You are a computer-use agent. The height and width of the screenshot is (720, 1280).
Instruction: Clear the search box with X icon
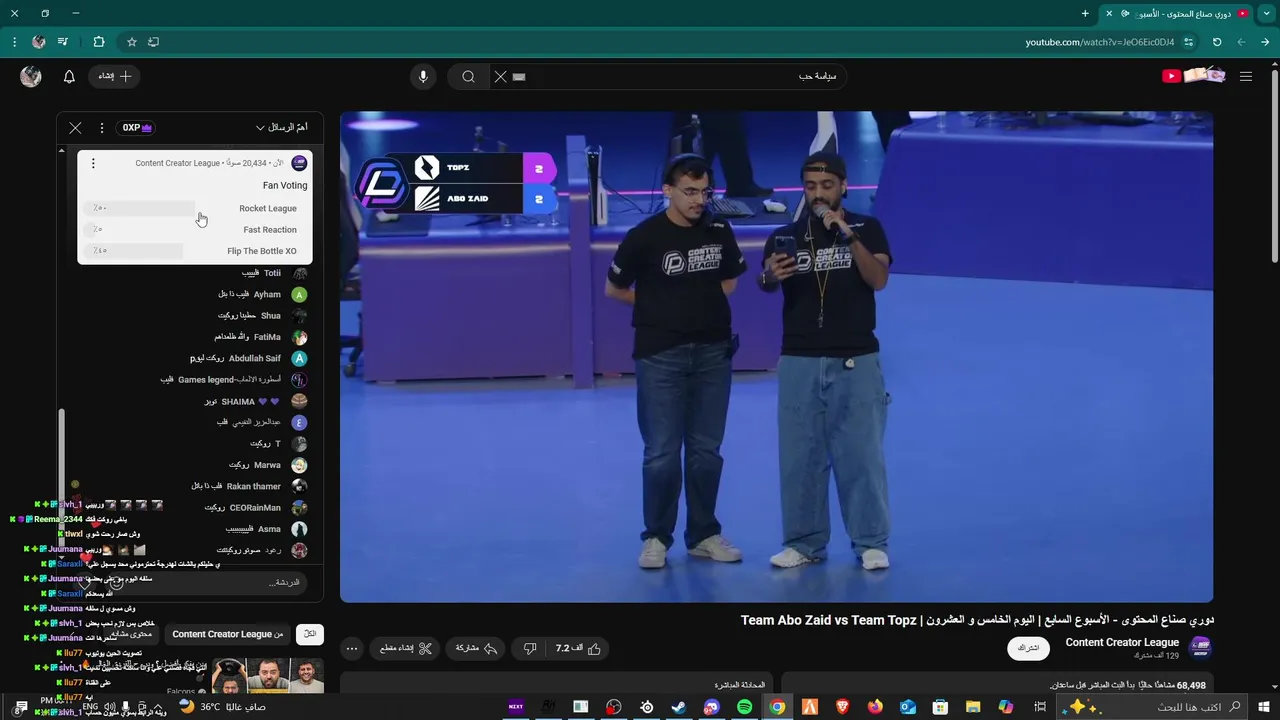point(501,77)
